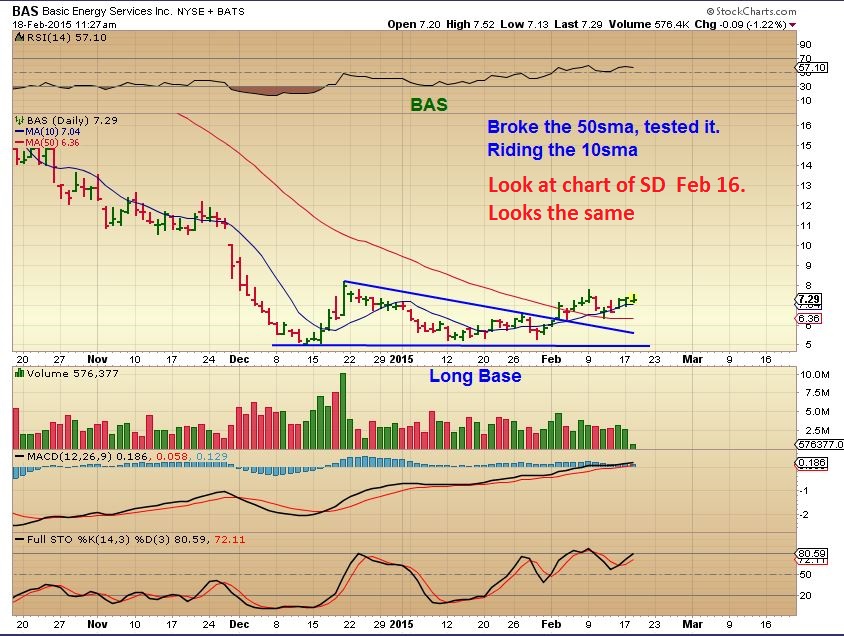Click the note 'Look at chart of SD Feb 16.'
The image size is (844, 636).
(617, 185)
